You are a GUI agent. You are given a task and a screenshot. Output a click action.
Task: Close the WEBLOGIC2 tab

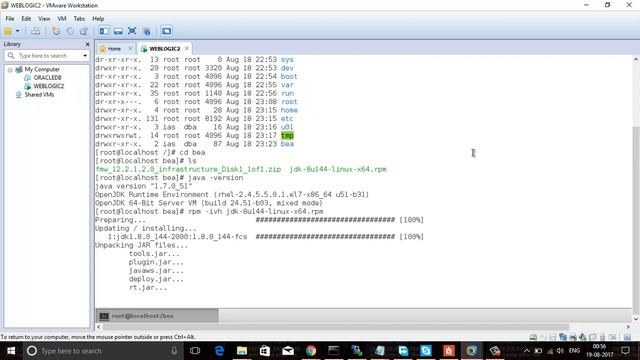[x=187, y=48]
